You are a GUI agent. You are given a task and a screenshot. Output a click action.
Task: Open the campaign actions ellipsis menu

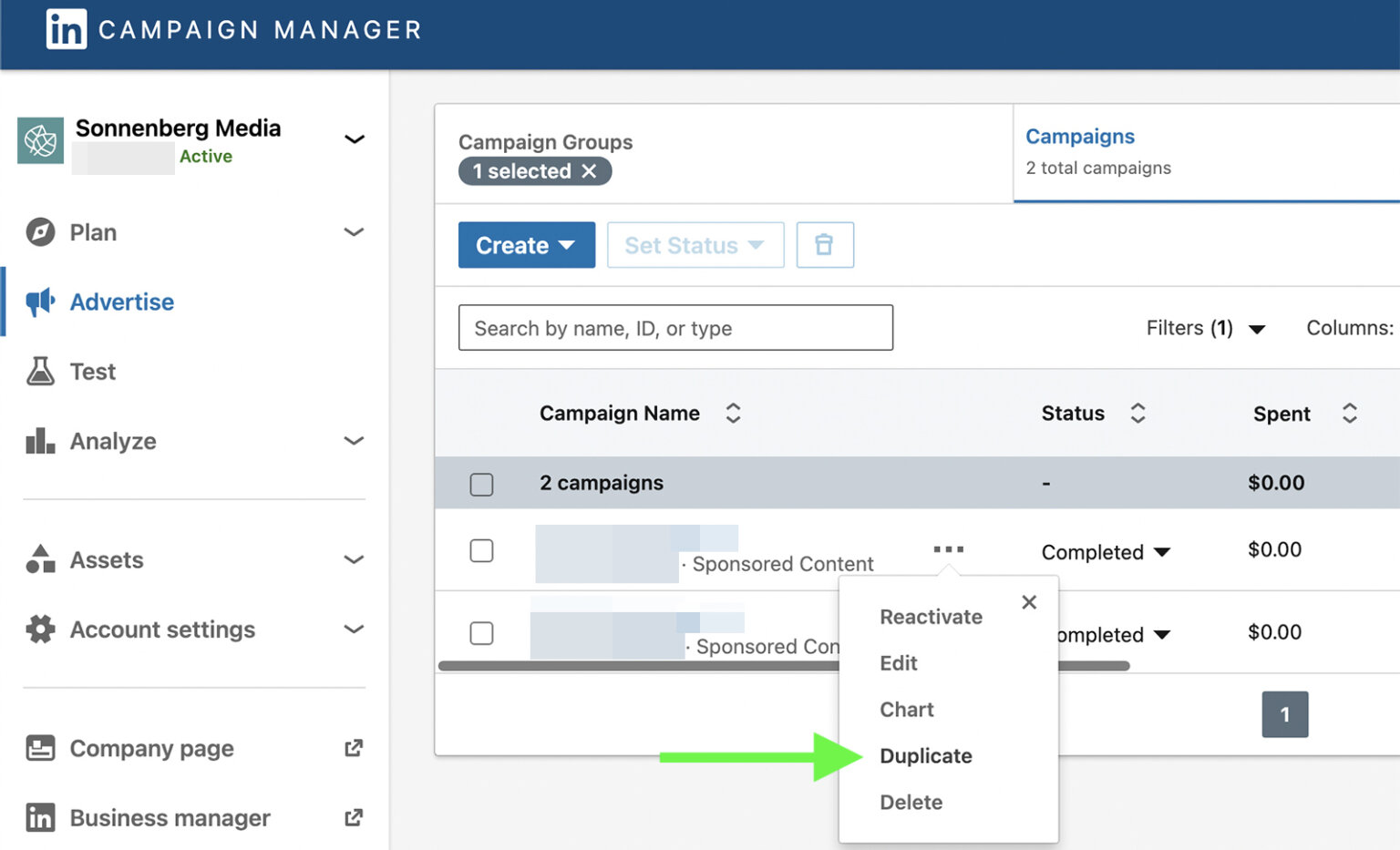(x=949, y=548)
